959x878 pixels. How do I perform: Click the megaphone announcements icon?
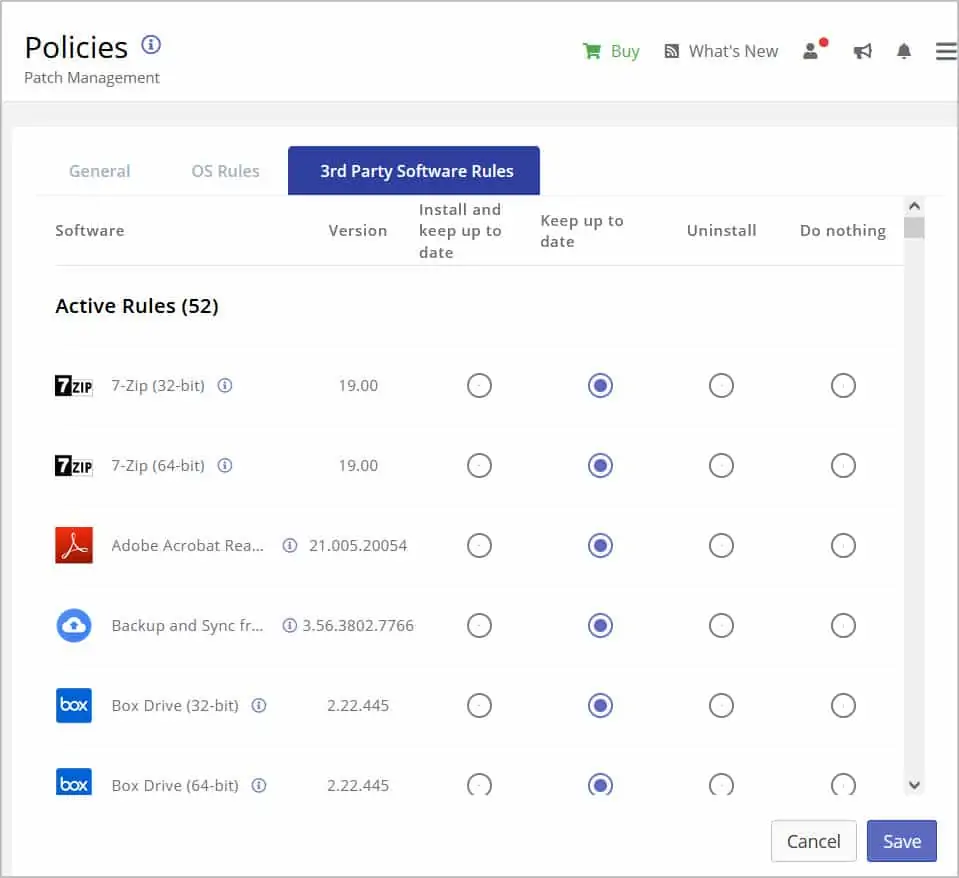pyautogui.click(x=862, y=51)
